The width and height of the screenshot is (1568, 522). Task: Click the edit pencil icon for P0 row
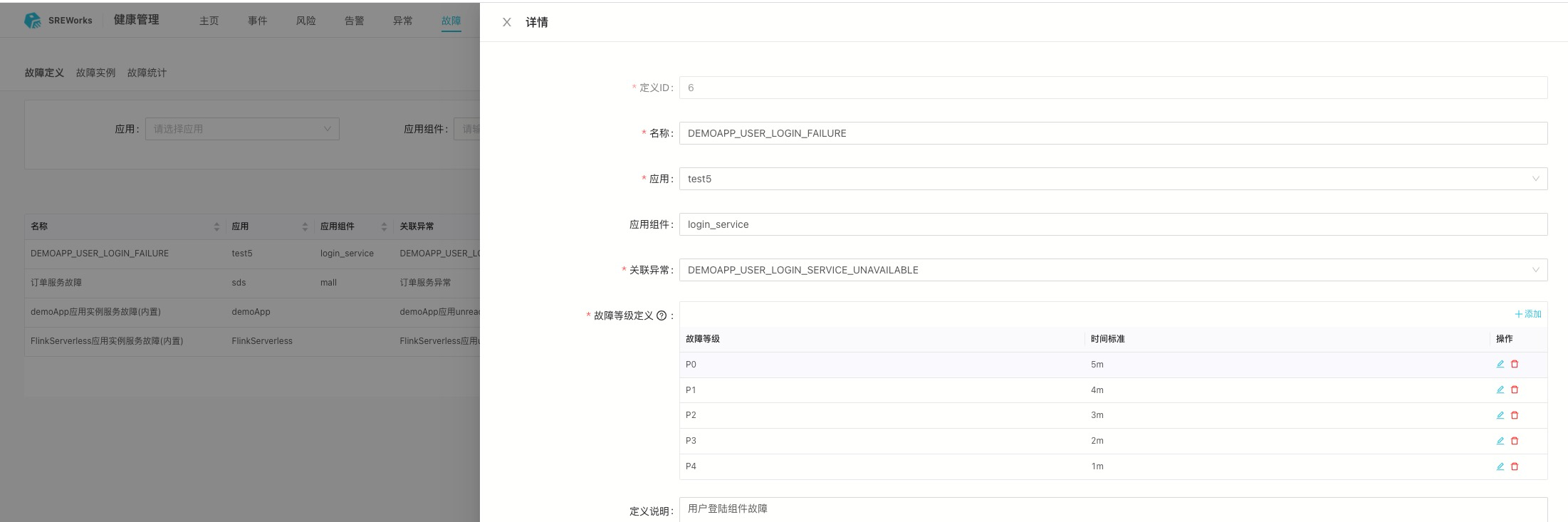tap(1500, 364)
